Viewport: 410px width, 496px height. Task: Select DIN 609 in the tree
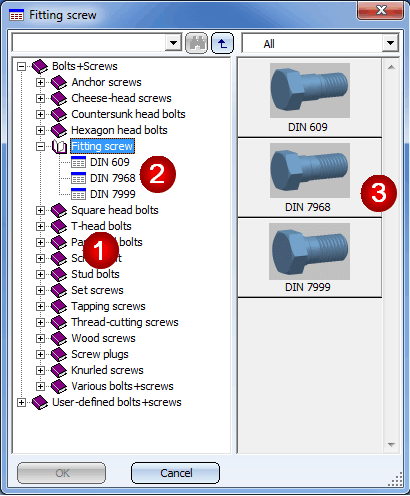[110, 162]
